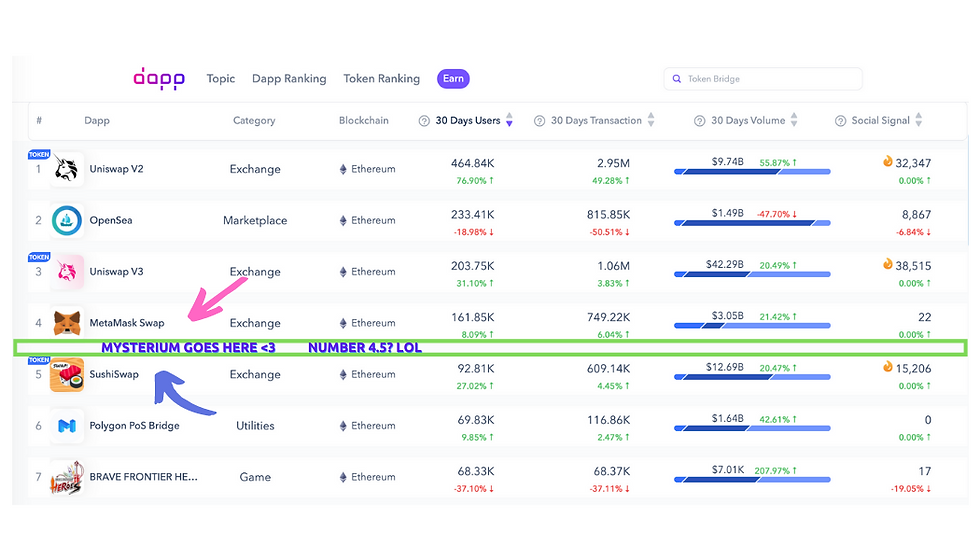
Task: Click the Brave Frontier Heroes logo
Action: pos(66,478)
